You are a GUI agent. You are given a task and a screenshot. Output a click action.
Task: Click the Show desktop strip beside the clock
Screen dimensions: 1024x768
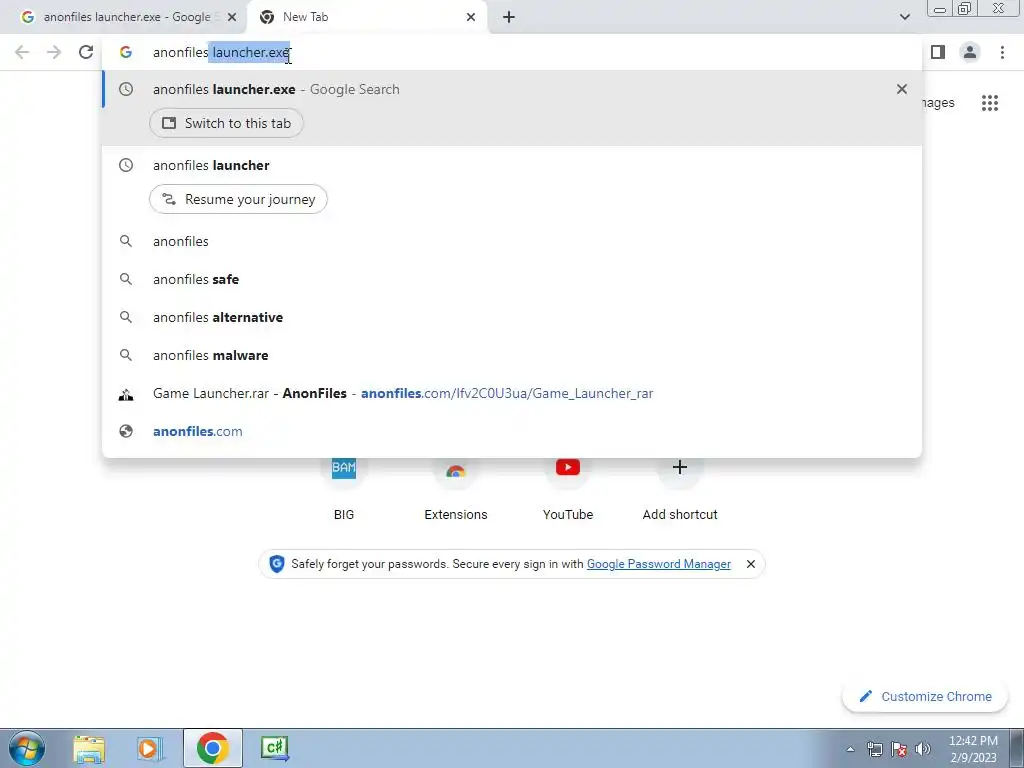pos(1017,748)
